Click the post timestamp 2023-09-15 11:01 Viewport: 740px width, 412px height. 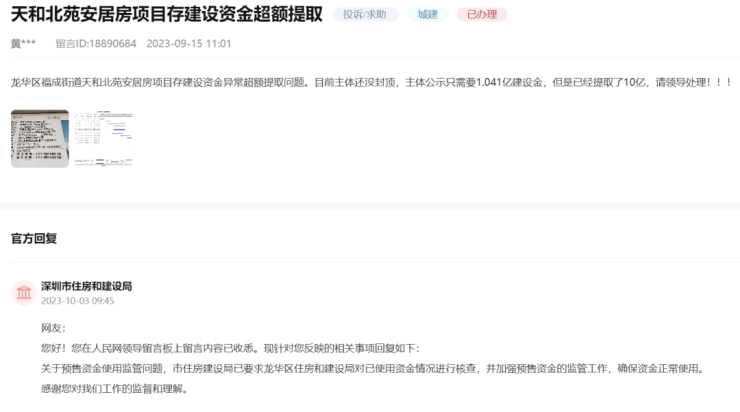189,43
